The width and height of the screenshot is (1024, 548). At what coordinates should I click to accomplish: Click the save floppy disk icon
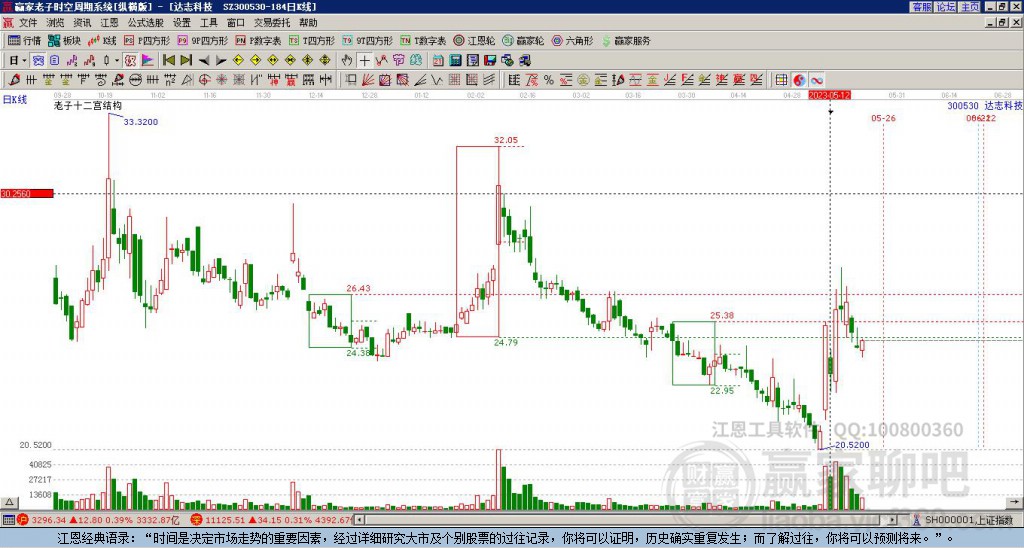point(490,61)
